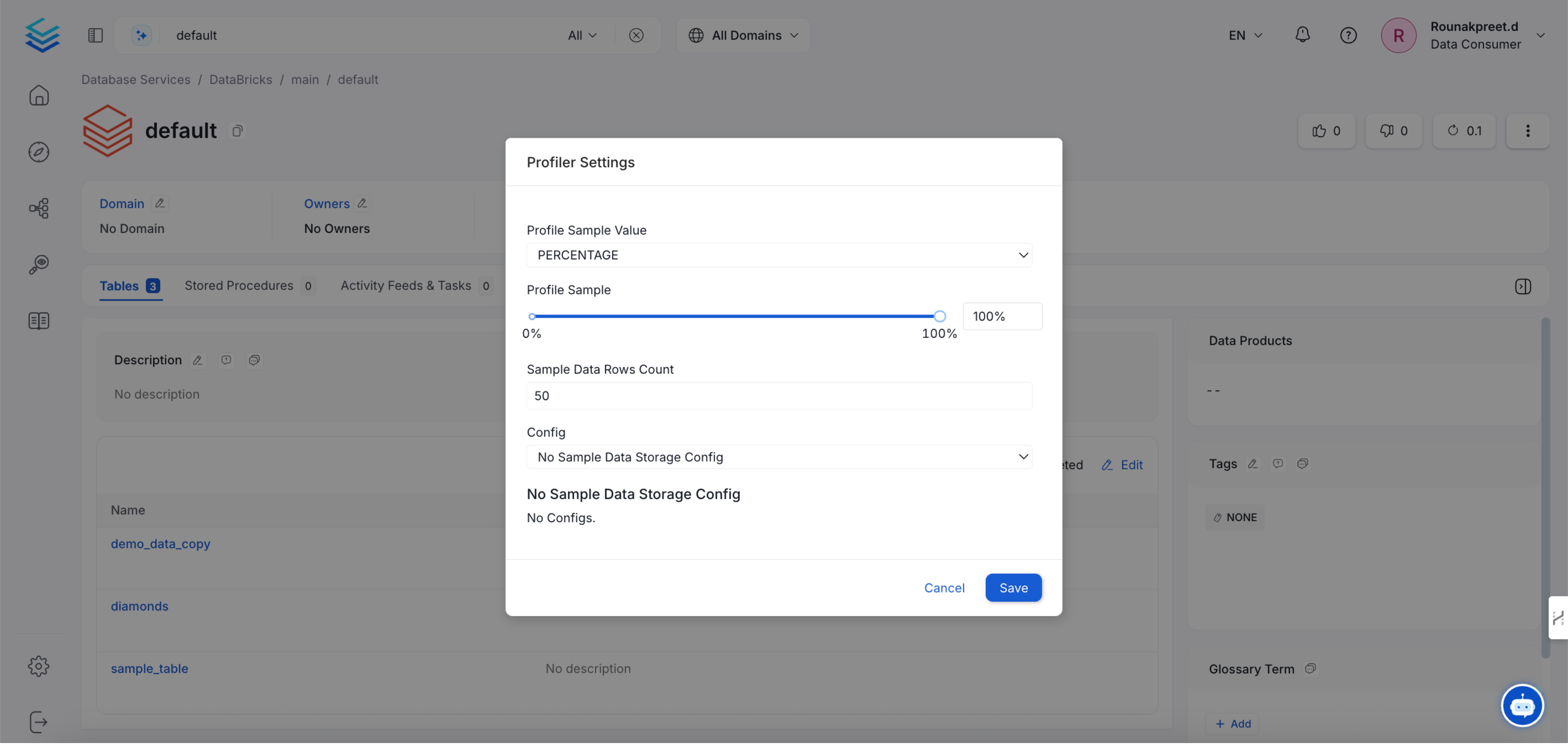
Task: Expand the All Domains selector
Action: tap(743, 35)
